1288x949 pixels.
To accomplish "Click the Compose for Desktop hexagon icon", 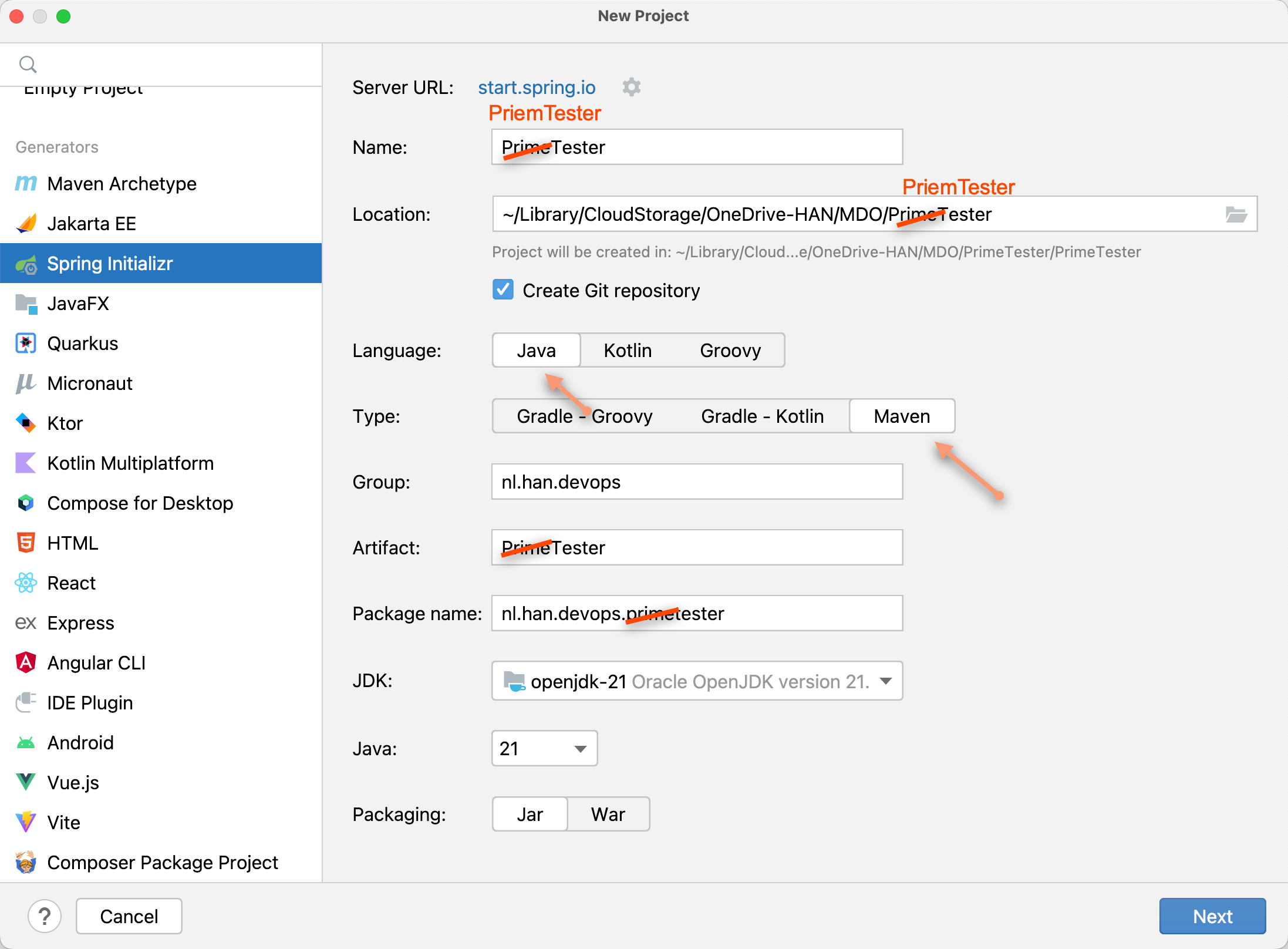I will point(26,503).
